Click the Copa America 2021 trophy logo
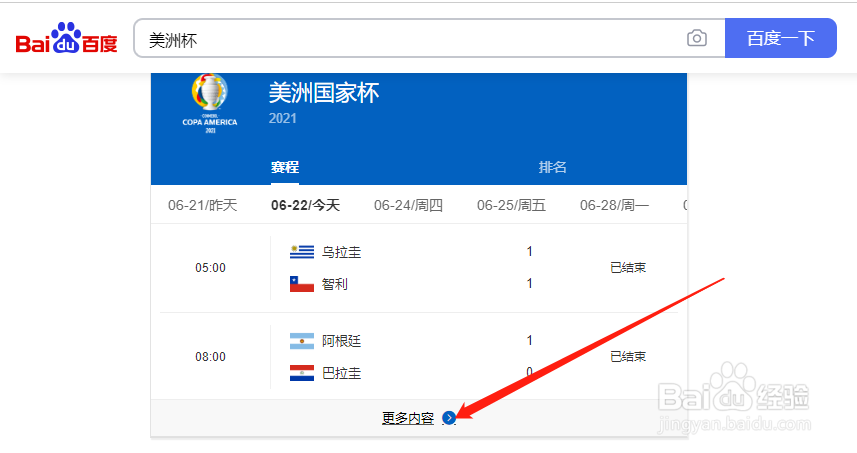The width and height of the screenshot is (857, 453). tap(210, 103)
